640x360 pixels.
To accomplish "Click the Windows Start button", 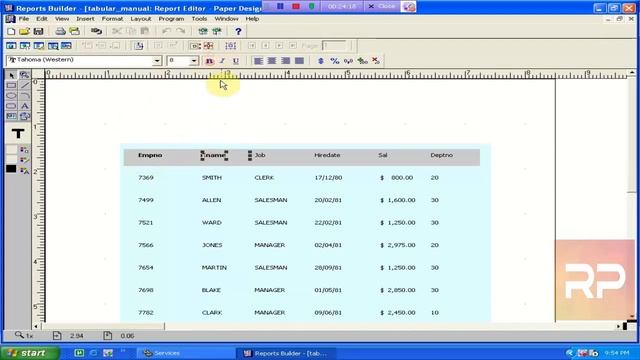I will 29,353.
